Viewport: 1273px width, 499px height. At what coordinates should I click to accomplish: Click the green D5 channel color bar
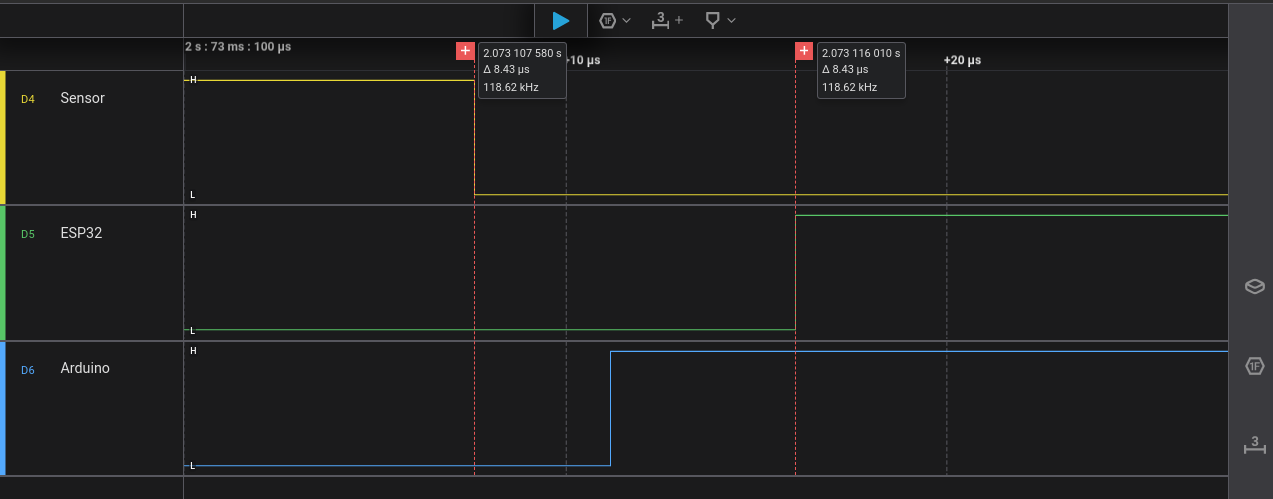click(3, 272)
